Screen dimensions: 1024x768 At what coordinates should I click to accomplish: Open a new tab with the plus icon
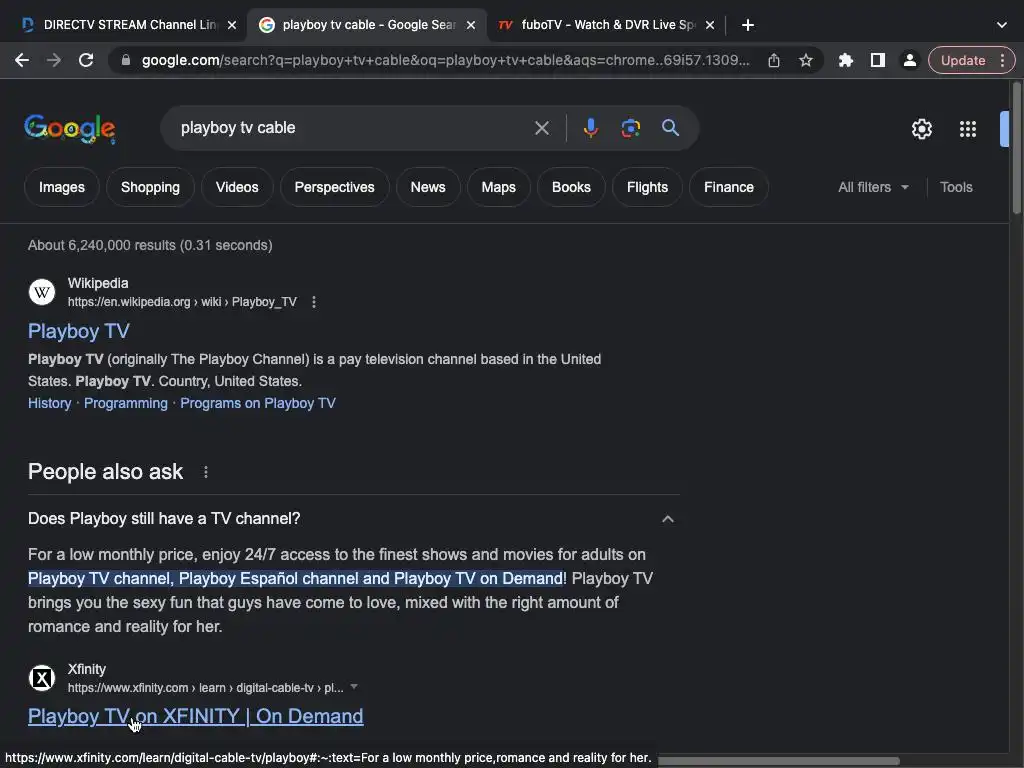[748, 25]
